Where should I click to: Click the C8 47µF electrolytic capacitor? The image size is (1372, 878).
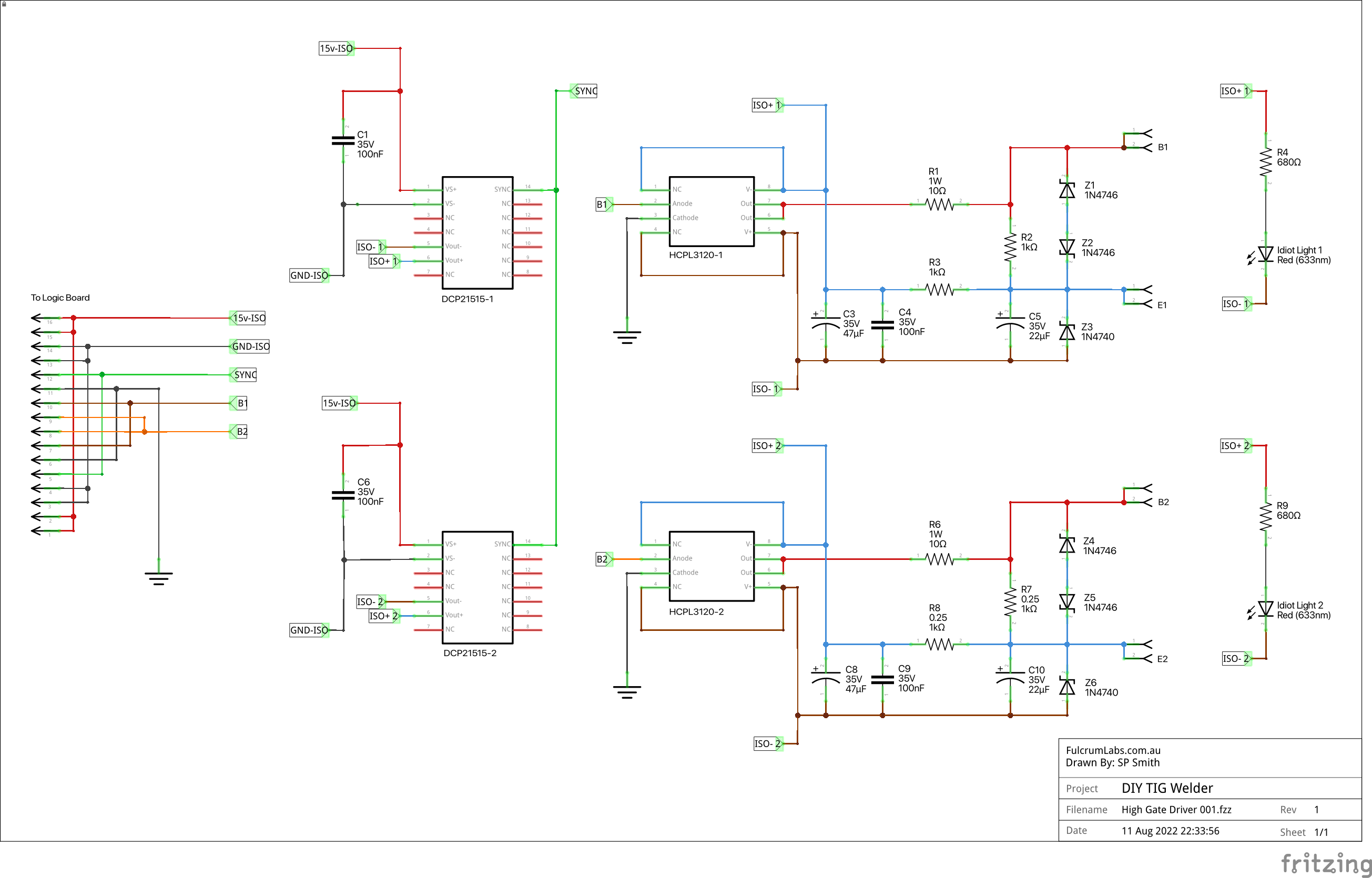(x=825, y=680)
